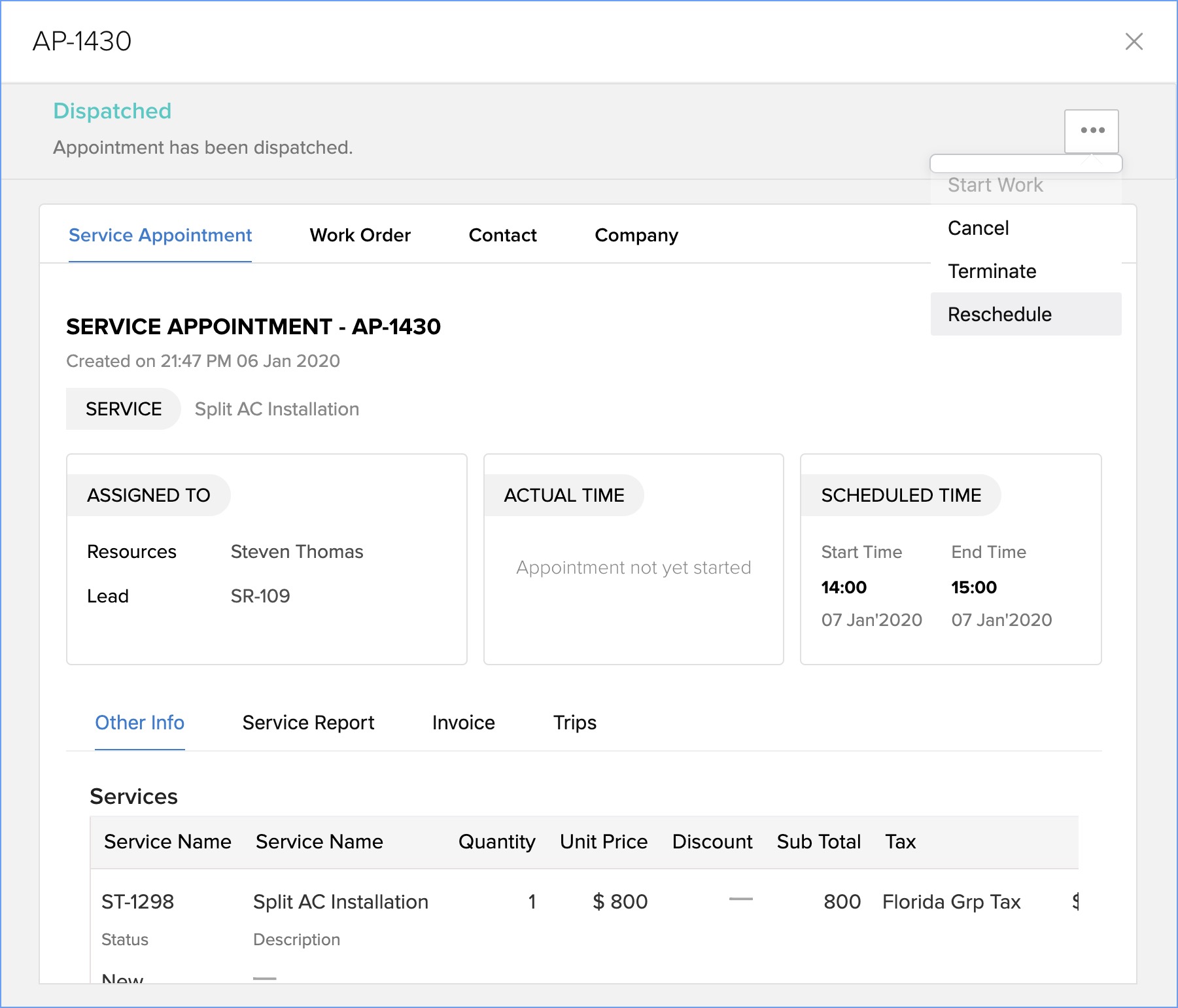Open the Trips tab
1178x1008 pixels.
pos(574,723)
